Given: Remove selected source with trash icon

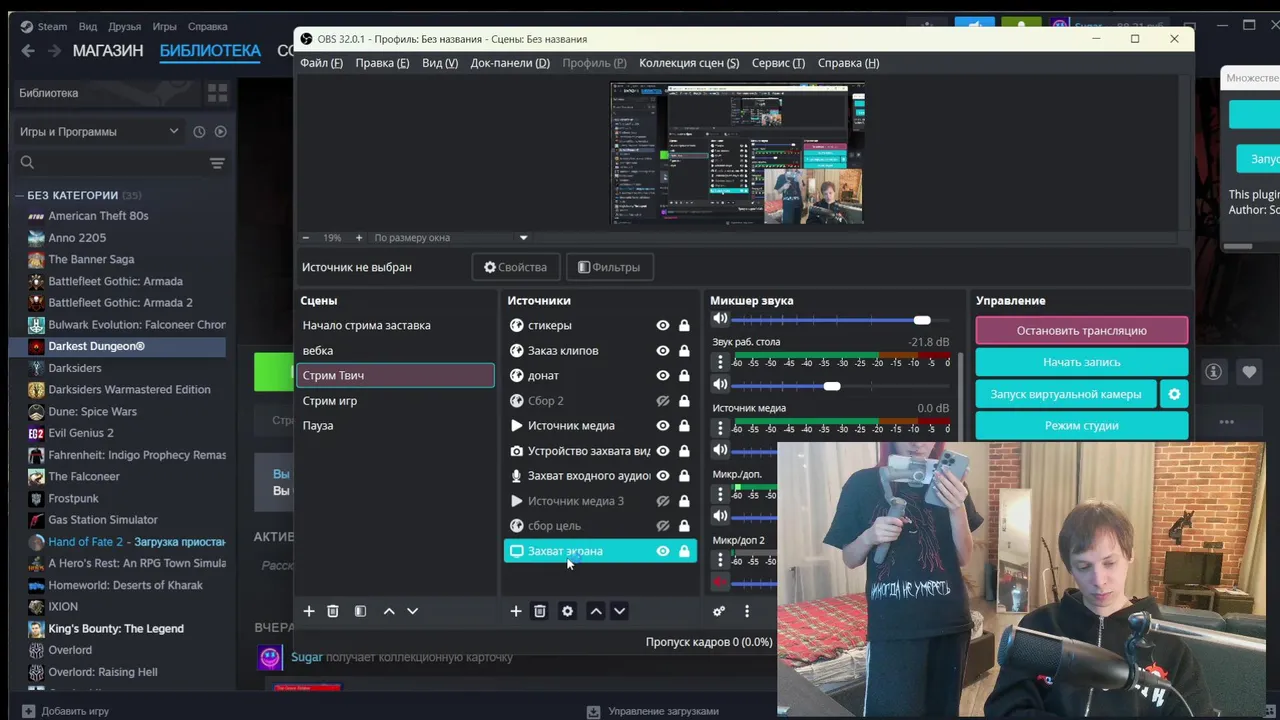Looking at the screenshot, I should coord(540,611).
